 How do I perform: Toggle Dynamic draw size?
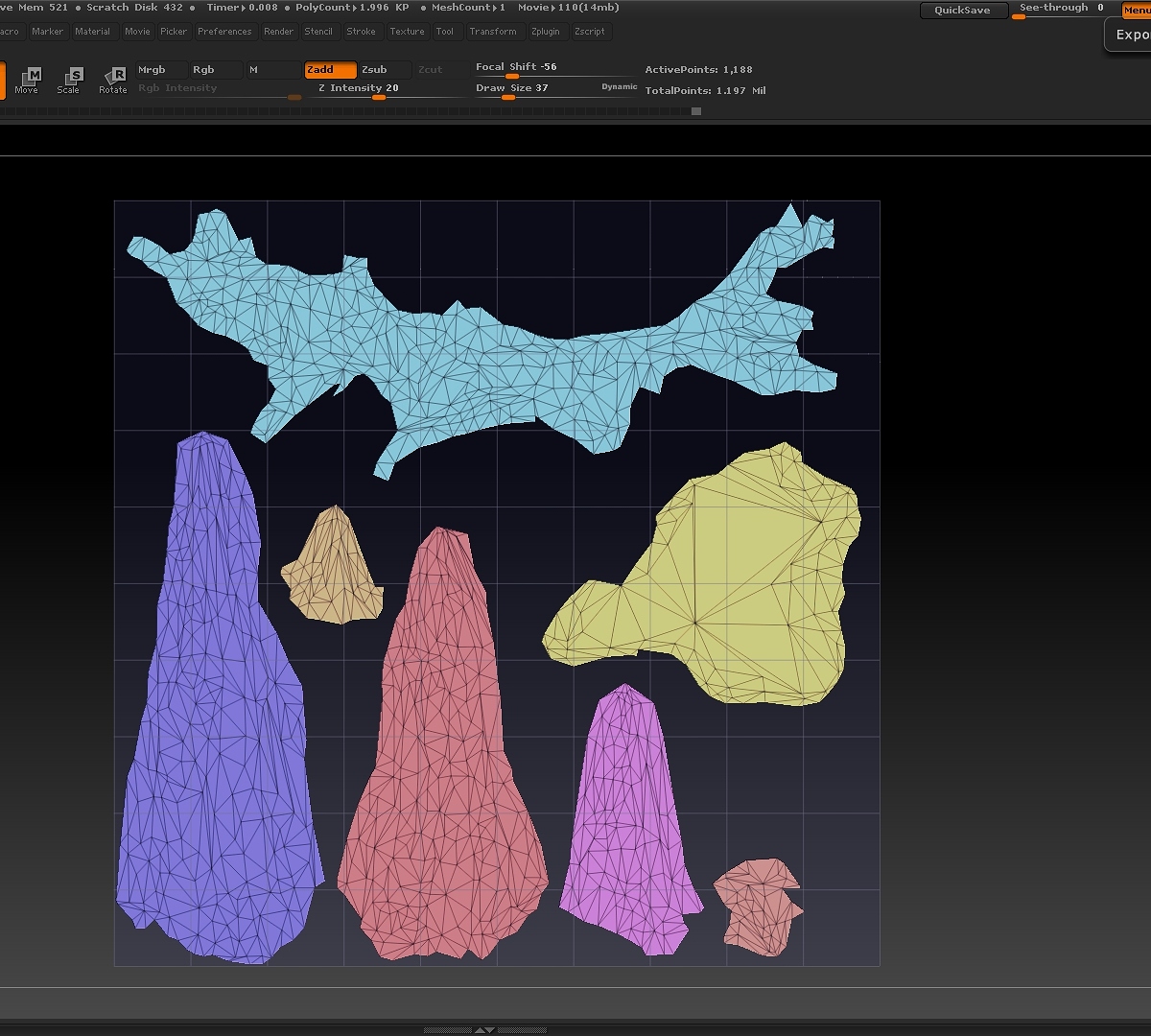click(x=620, y=86)
